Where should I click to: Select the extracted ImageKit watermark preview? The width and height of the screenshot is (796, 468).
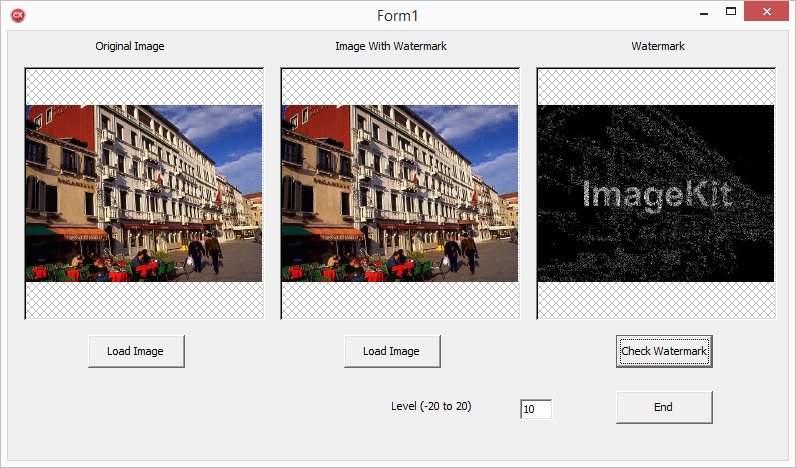(x=656, y=193)
